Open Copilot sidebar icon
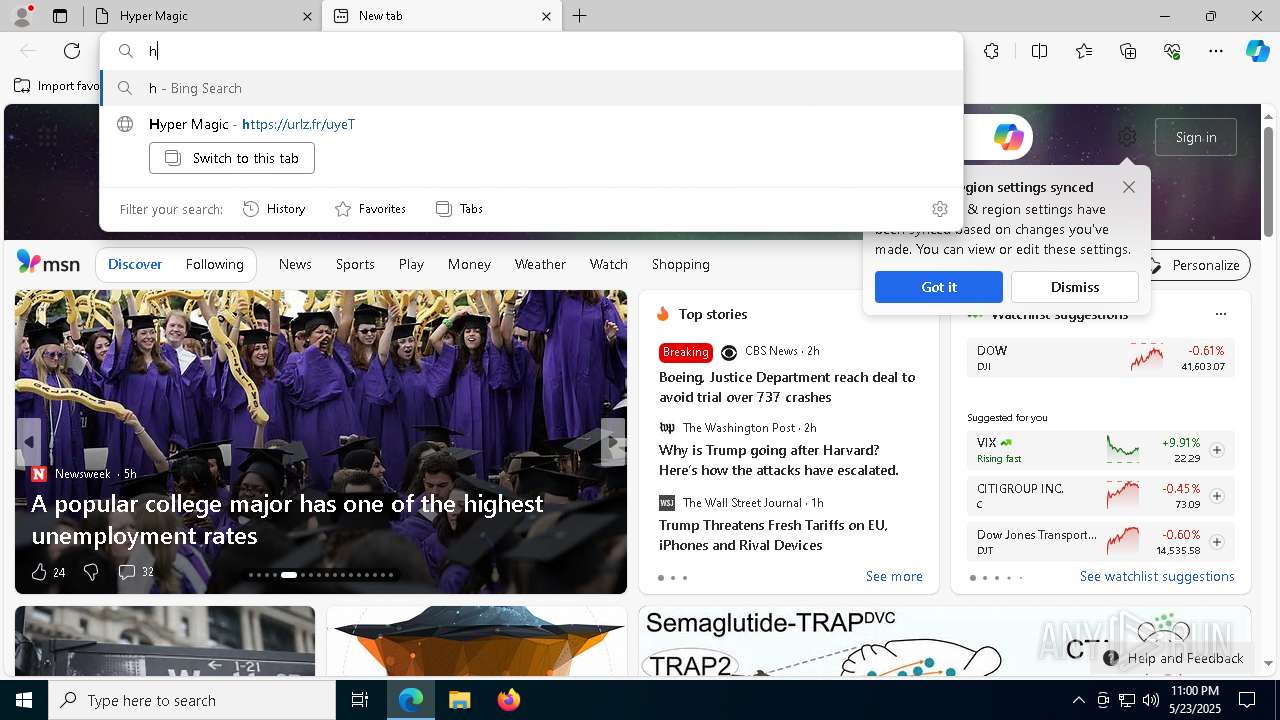The height and width of the screenshot is (720, 1280). 1257,51
